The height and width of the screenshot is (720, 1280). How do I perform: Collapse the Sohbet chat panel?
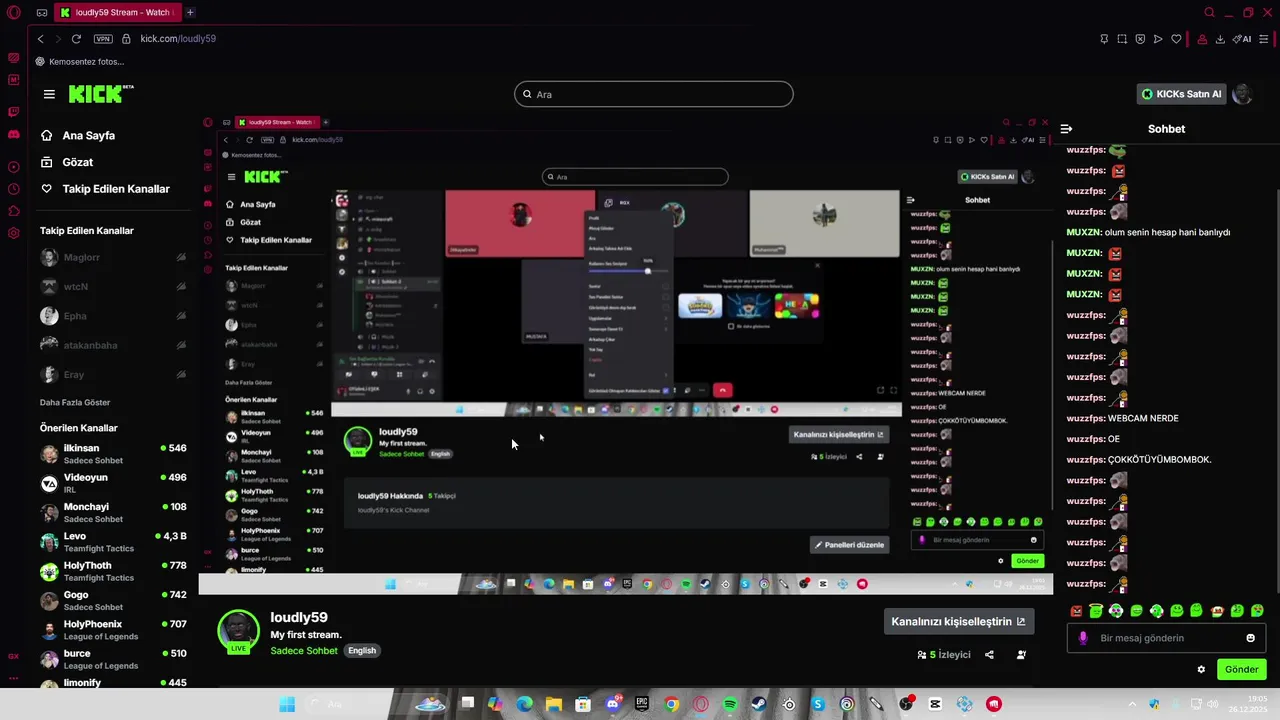point(1066,129)
